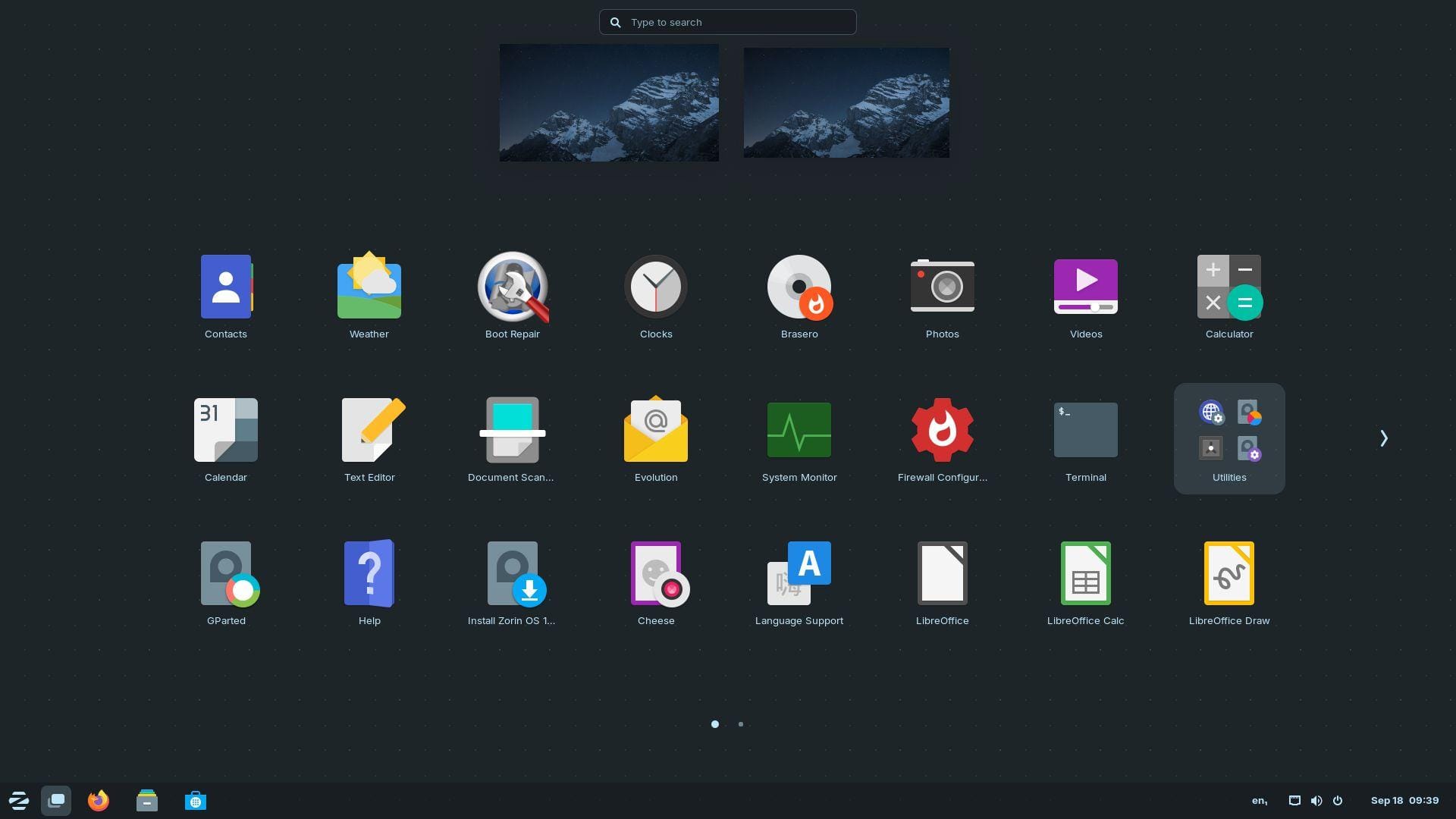Open the Utilities app folder
Screen dimensions: 1456x819
[x=1228, y=430]
